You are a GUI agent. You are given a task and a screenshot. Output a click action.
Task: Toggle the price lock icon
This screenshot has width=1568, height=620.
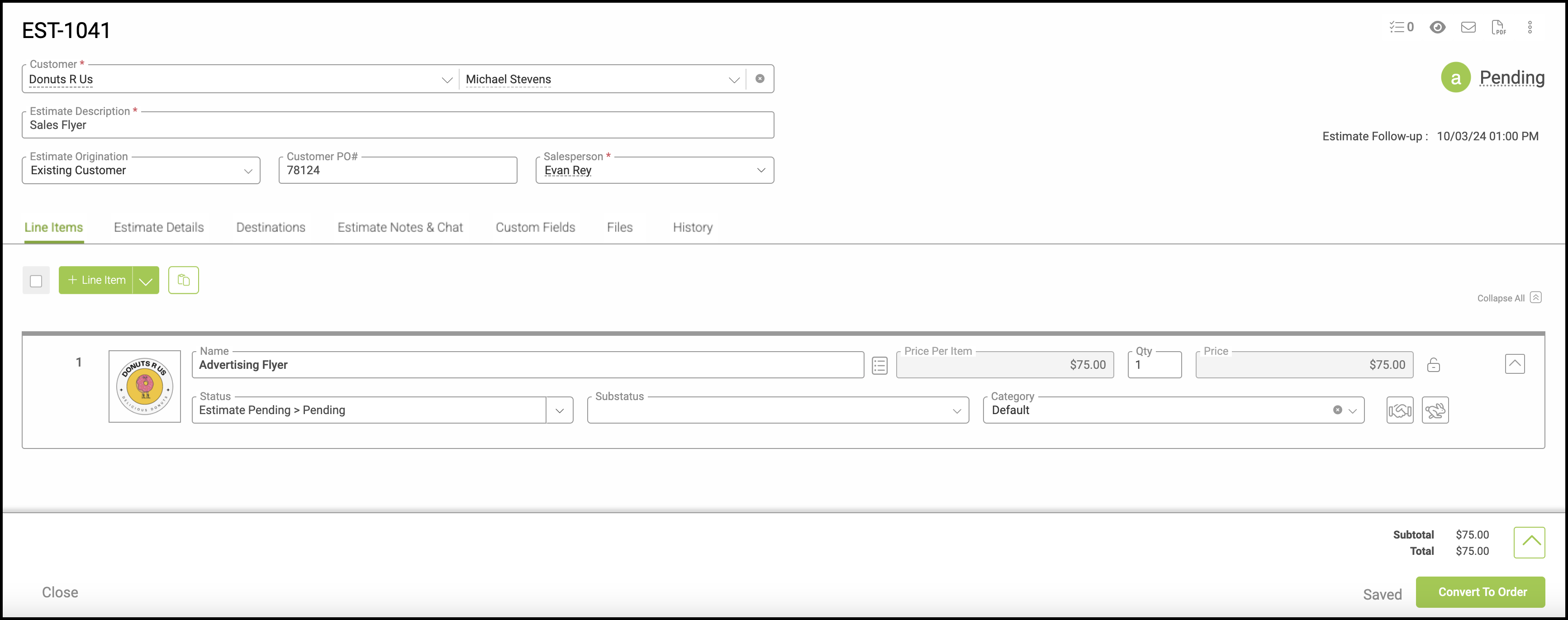1434,365
